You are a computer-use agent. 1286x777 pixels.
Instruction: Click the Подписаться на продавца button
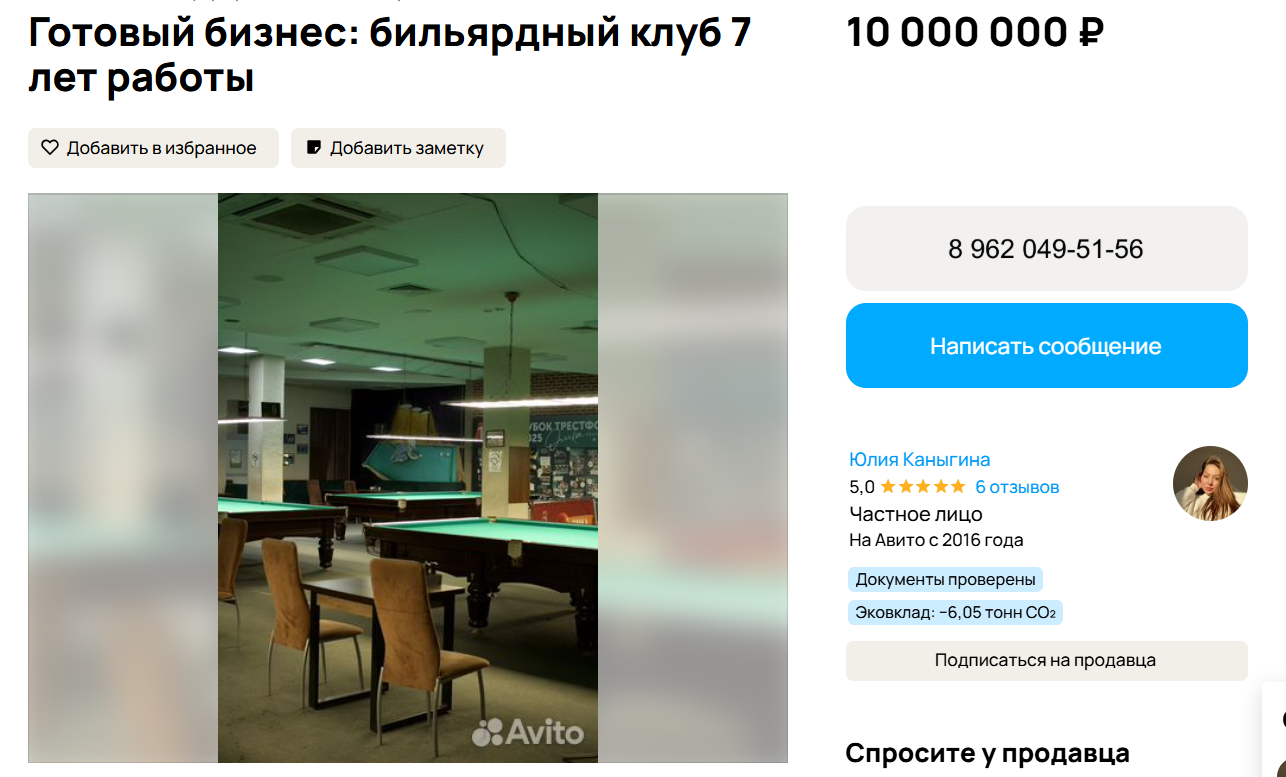[1046, 660]
